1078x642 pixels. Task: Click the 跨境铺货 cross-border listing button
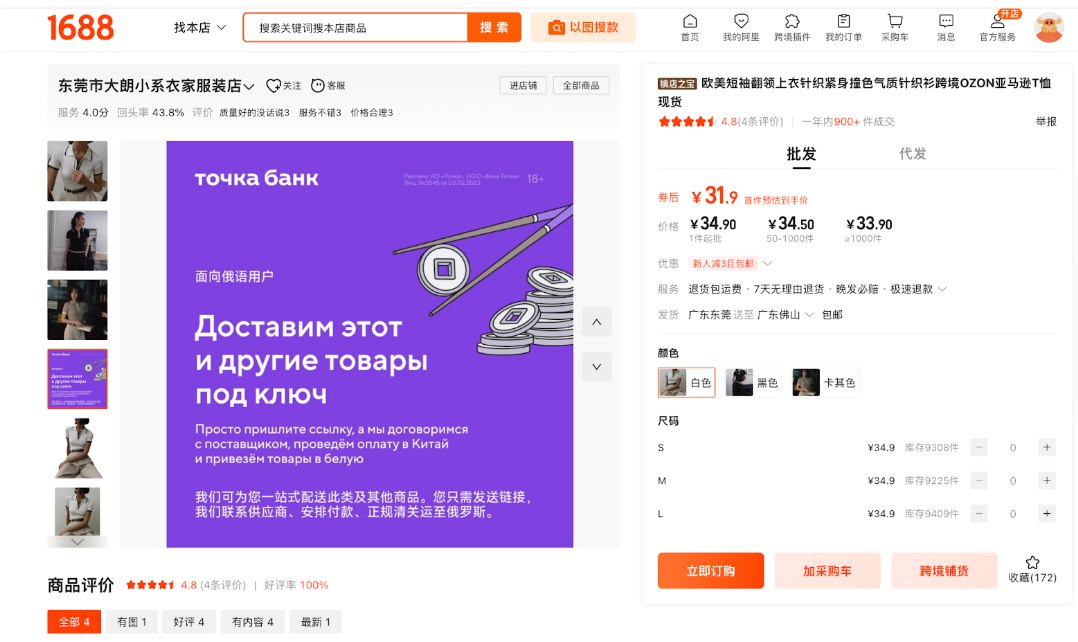click(944, 571)
